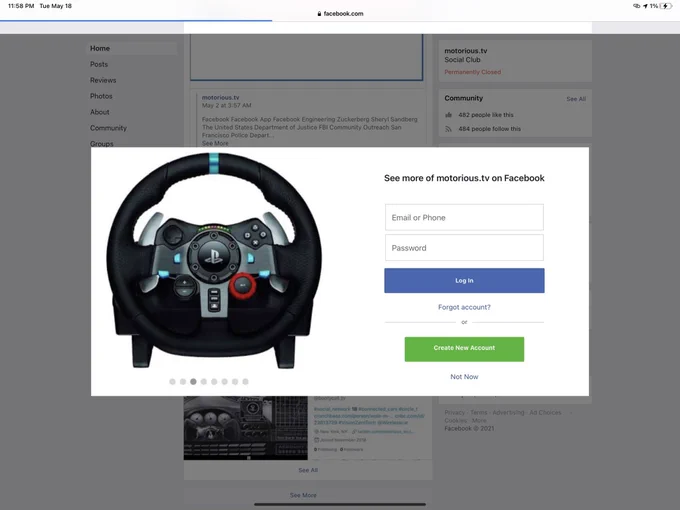Screen dimensions: 680x510
Task: Open motorious.tv post author link
Action: [220, 98]
